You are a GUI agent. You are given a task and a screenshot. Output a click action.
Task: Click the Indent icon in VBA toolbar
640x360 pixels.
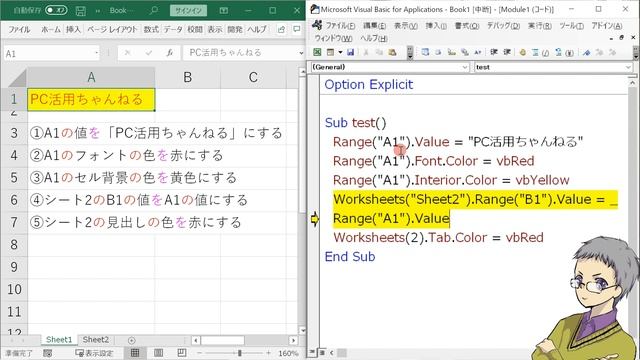pyautogui.click(x=494, y=52)
